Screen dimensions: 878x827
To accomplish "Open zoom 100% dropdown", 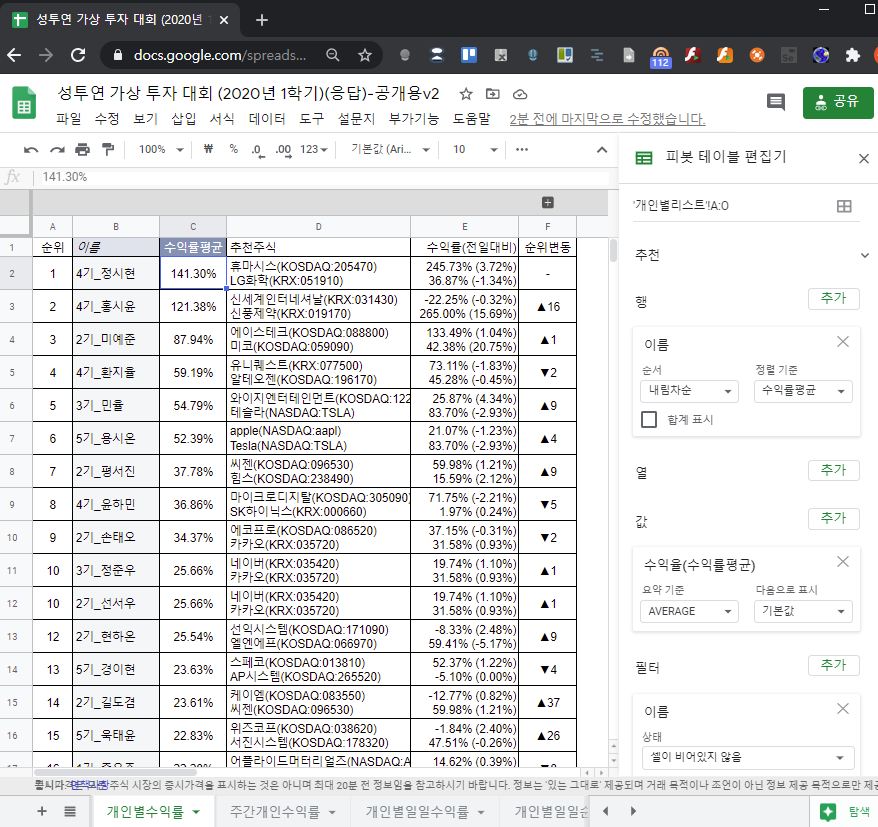I will point(161,149).
